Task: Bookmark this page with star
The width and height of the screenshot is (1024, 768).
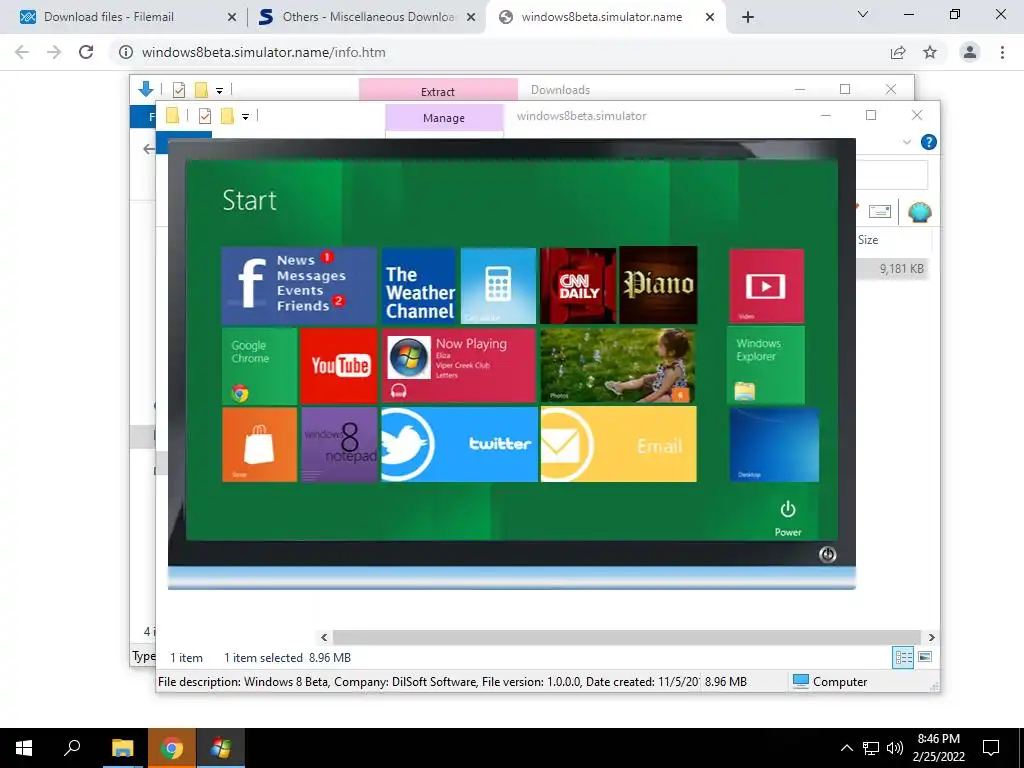Action: [x=930, y=52]
